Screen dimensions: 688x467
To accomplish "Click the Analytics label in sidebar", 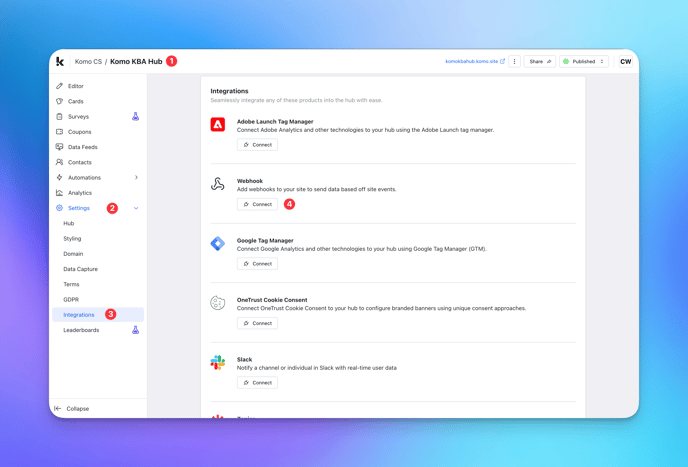I will (x=80, y=193).
